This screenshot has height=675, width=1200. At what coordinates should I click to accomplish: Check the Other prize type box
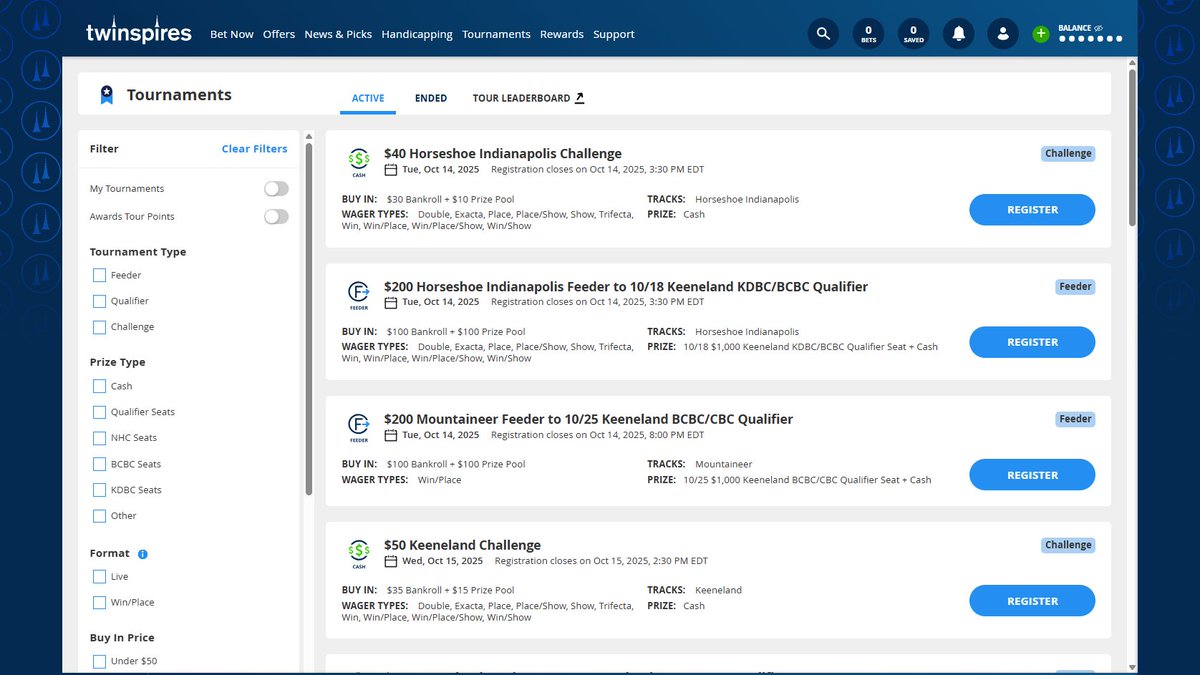tap(99, 516)
